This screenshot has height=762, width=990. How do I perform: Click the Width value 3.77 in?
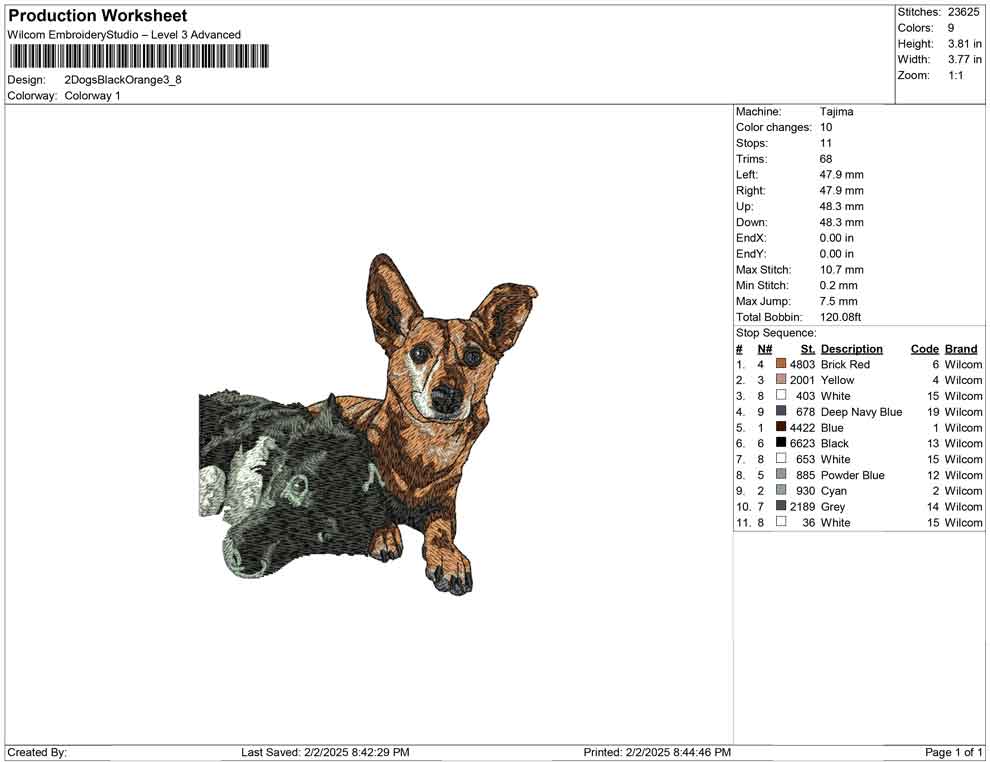[965, 59]
